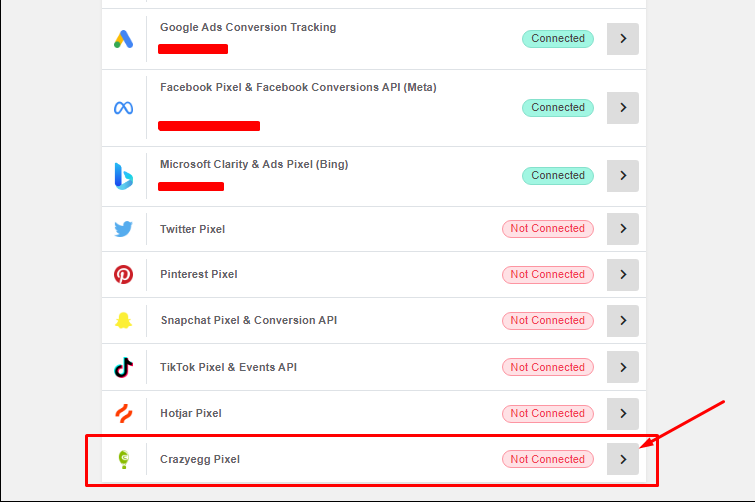Expand Facebook Pixel settings chevron
The width and height of the screenshot is (755, 502).
pos(623,108)
